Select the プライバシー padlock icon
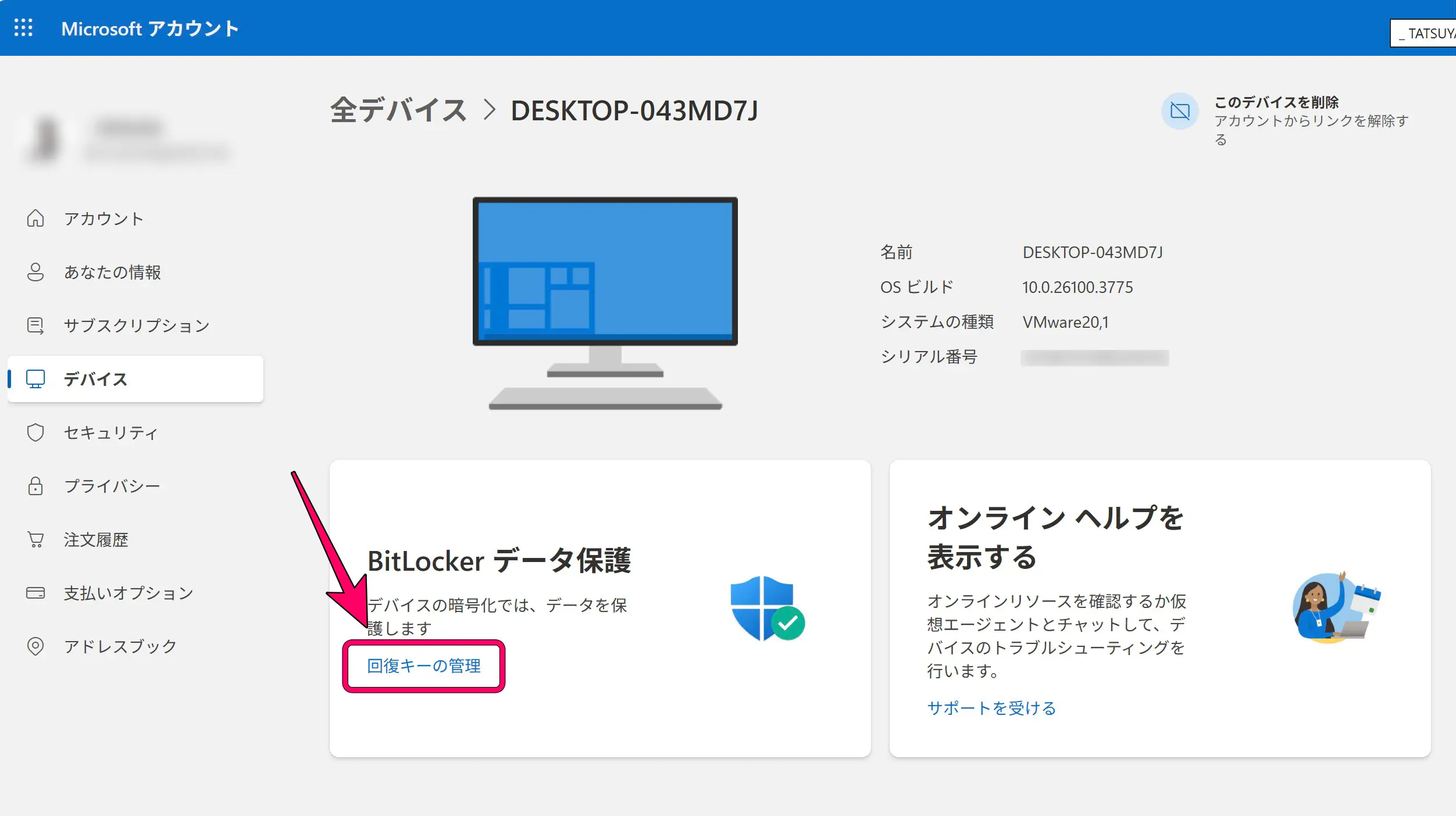 click(36, 486)
